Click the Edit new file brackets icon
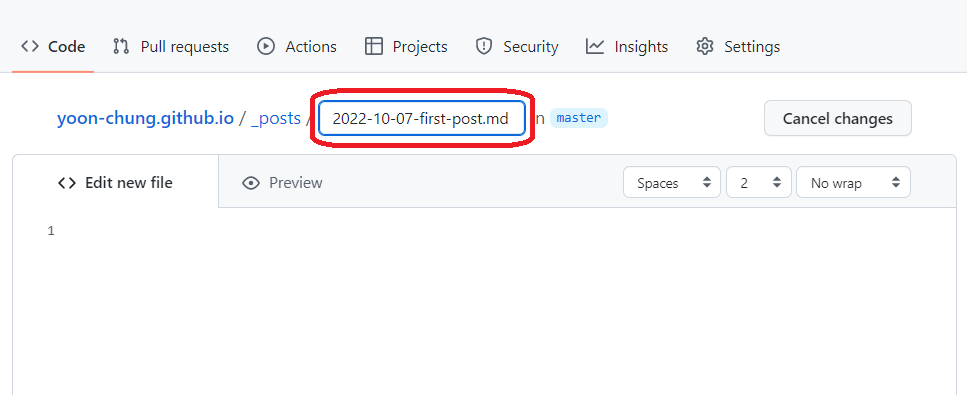Viewport: 967px width, 395px height. click(67, 183)
